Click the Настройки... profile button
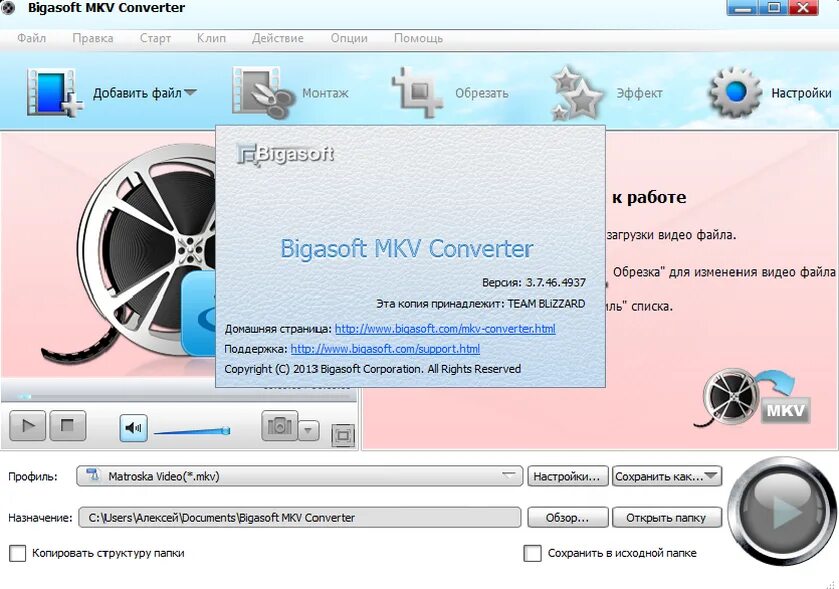This screenshot has height=589, width=839. [568, 476]
